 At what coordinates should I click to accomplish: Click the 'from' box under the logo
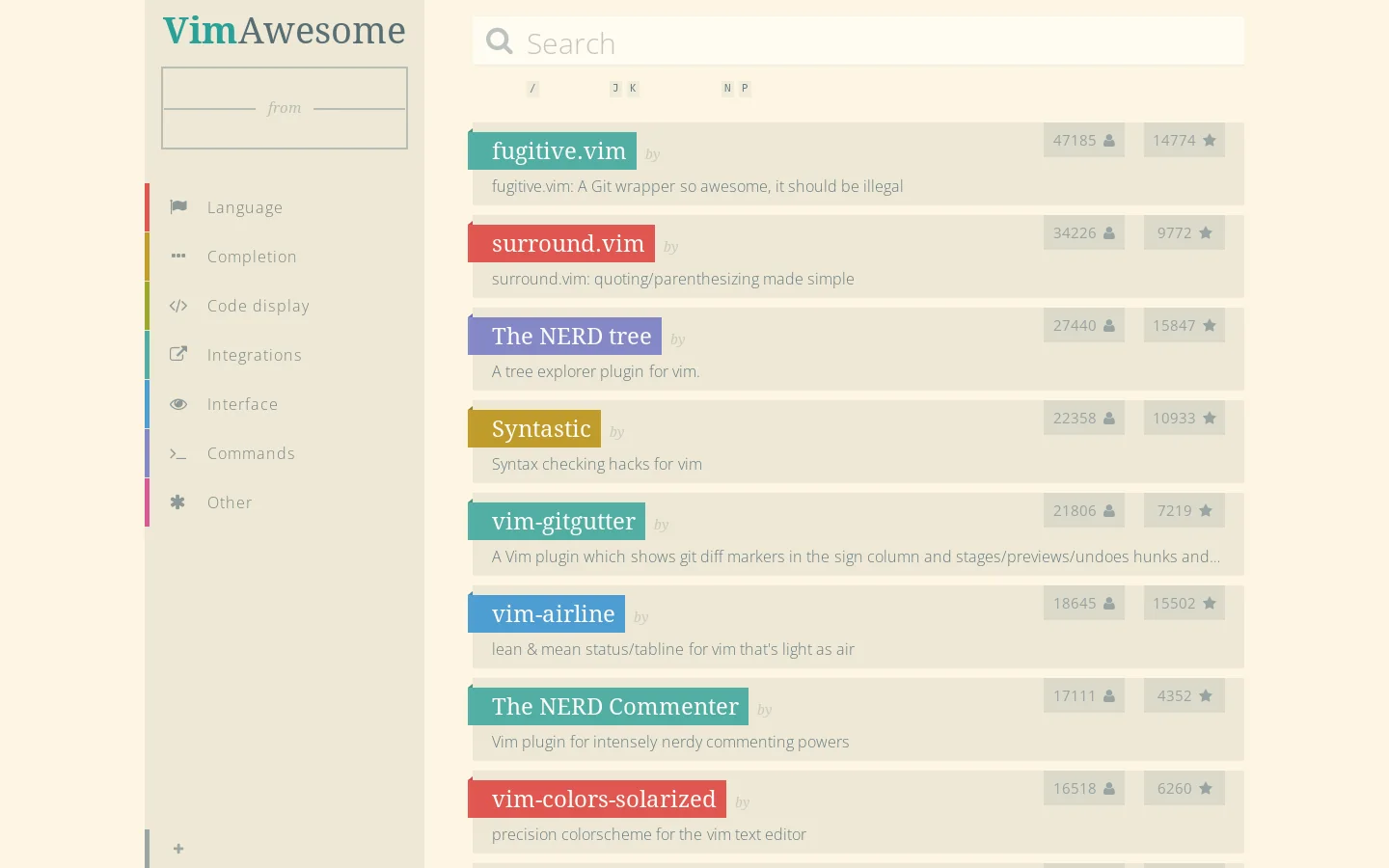tap(285, 108)
